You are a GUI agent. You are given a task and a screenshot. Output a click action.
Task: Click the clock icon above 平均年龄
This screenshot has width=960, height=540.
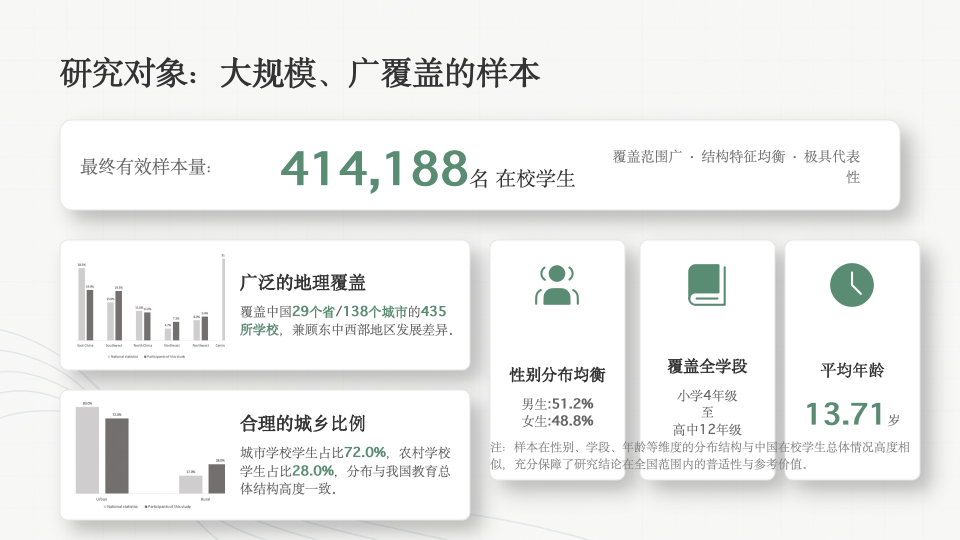tap(852, 285)
